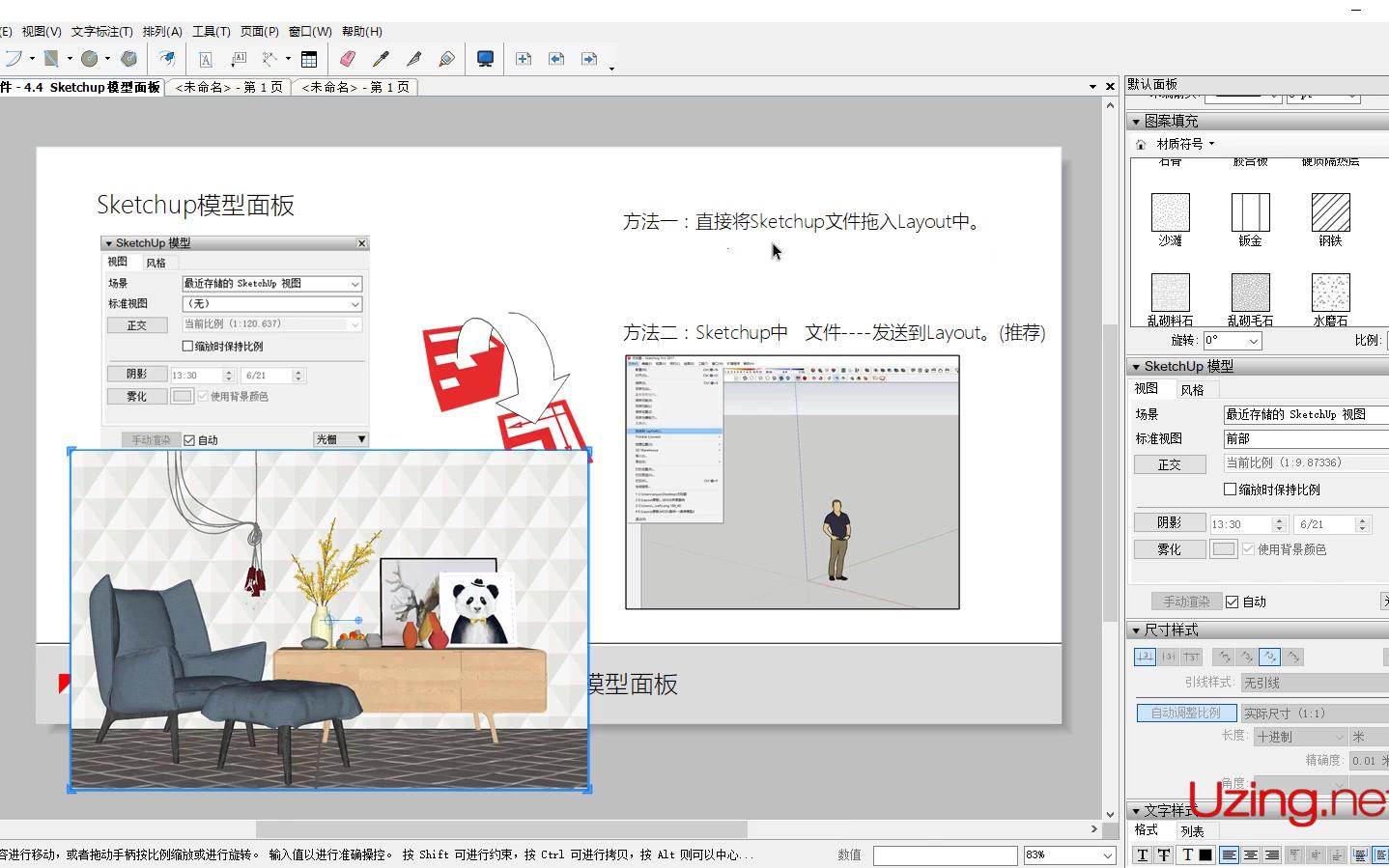Collapse the 文字样式 panel

pyautogui.click(x=1136, y=811)
